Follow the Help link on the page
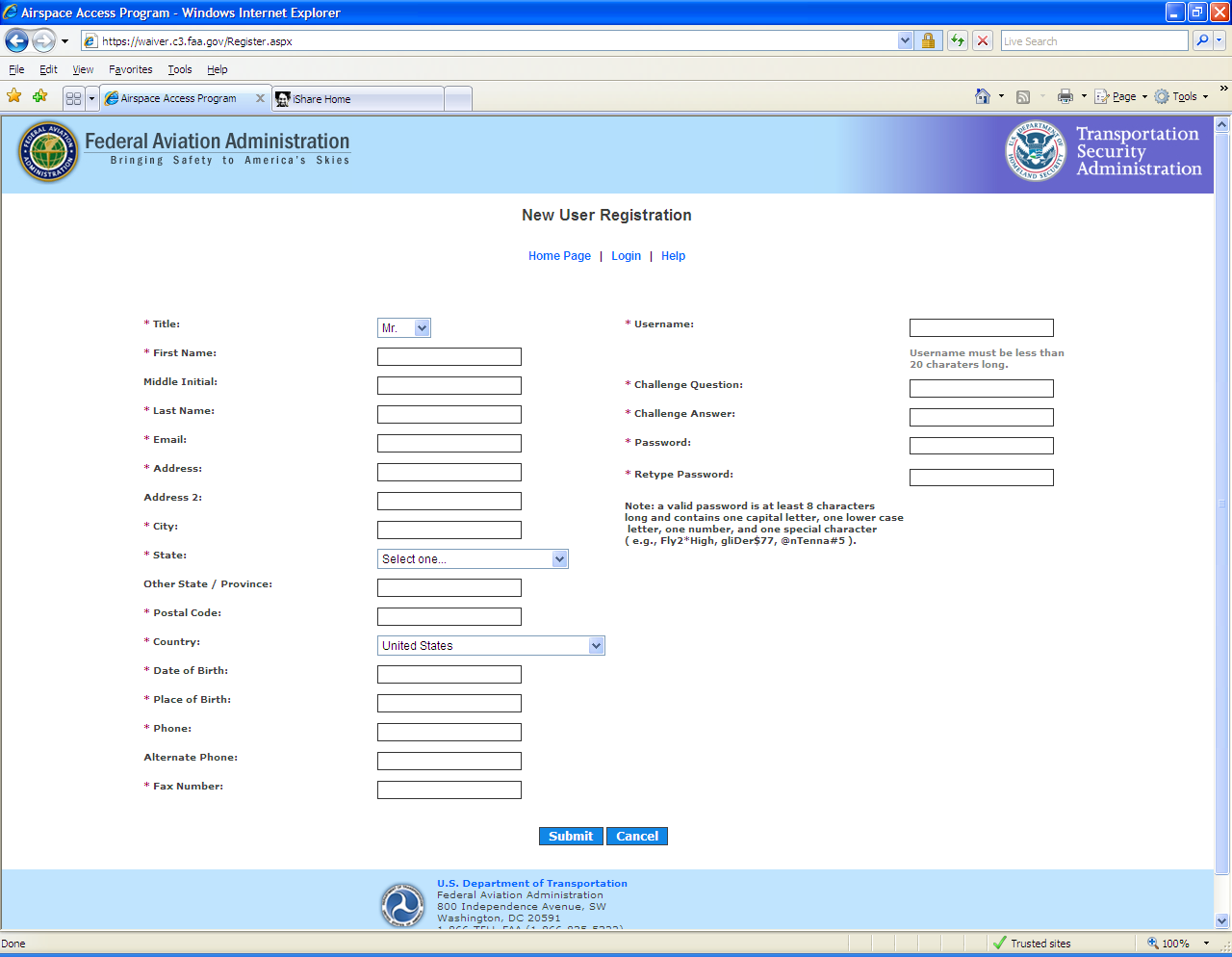The height and width of the screenshot is (957, 1232). tap(673, 256)
